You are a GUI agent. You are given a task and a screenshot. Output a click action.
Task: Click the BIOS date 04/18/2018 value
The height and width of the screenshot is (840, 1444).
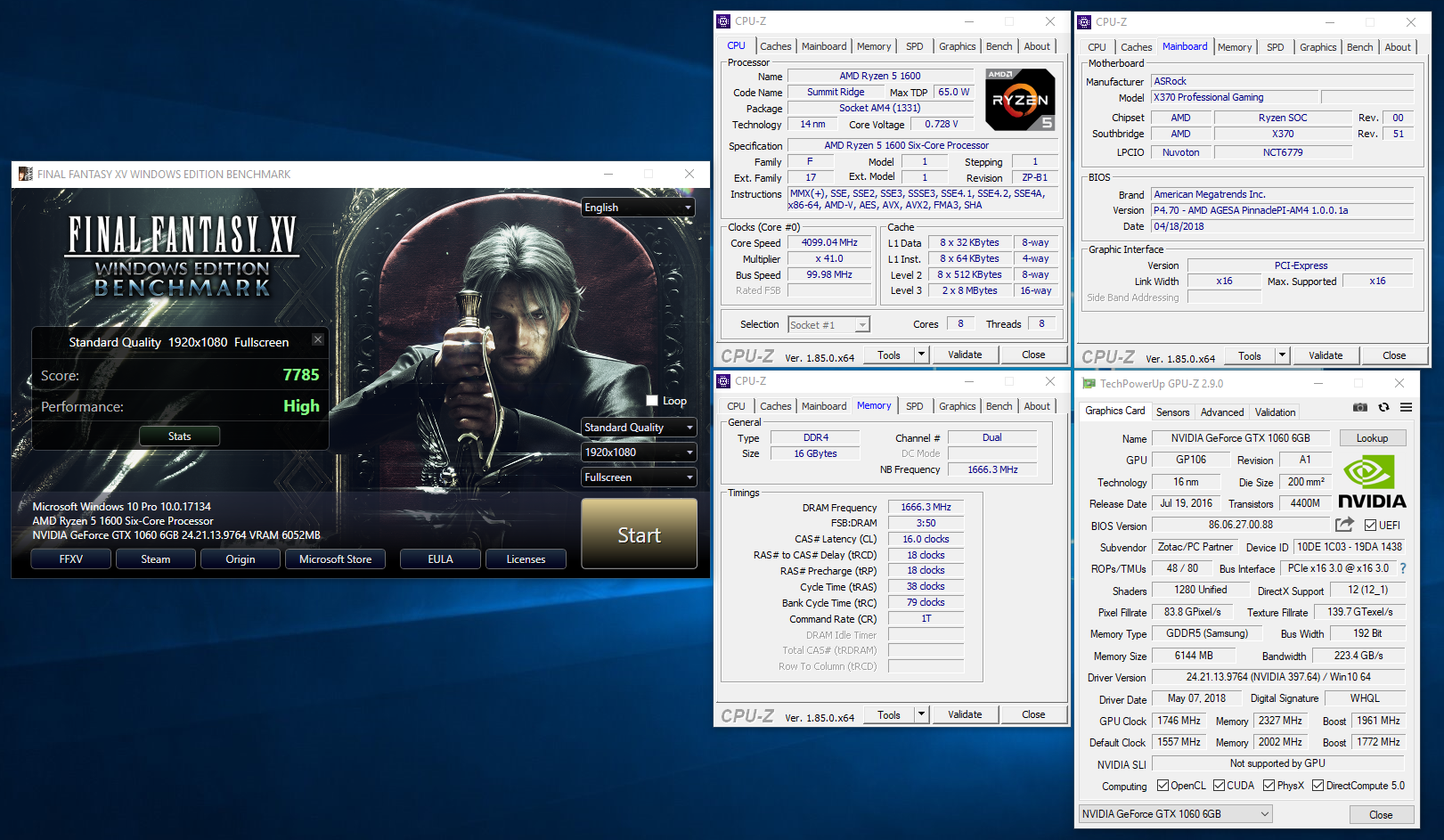click(x=1283, y=226)
